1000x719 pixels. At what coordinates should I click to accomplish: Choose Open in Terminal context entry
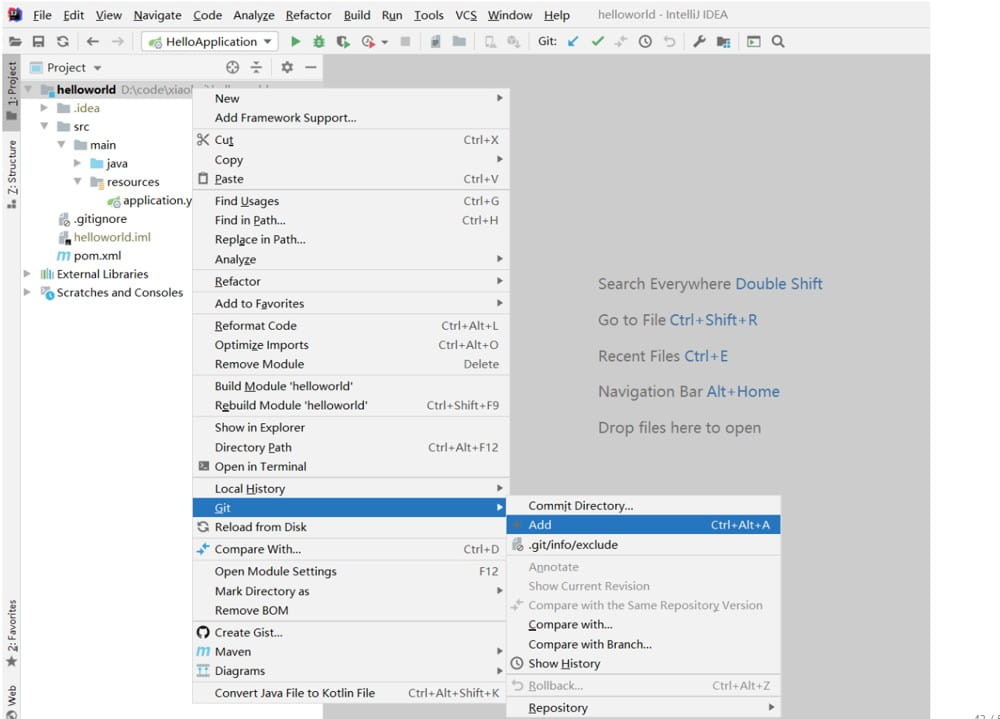350,466
